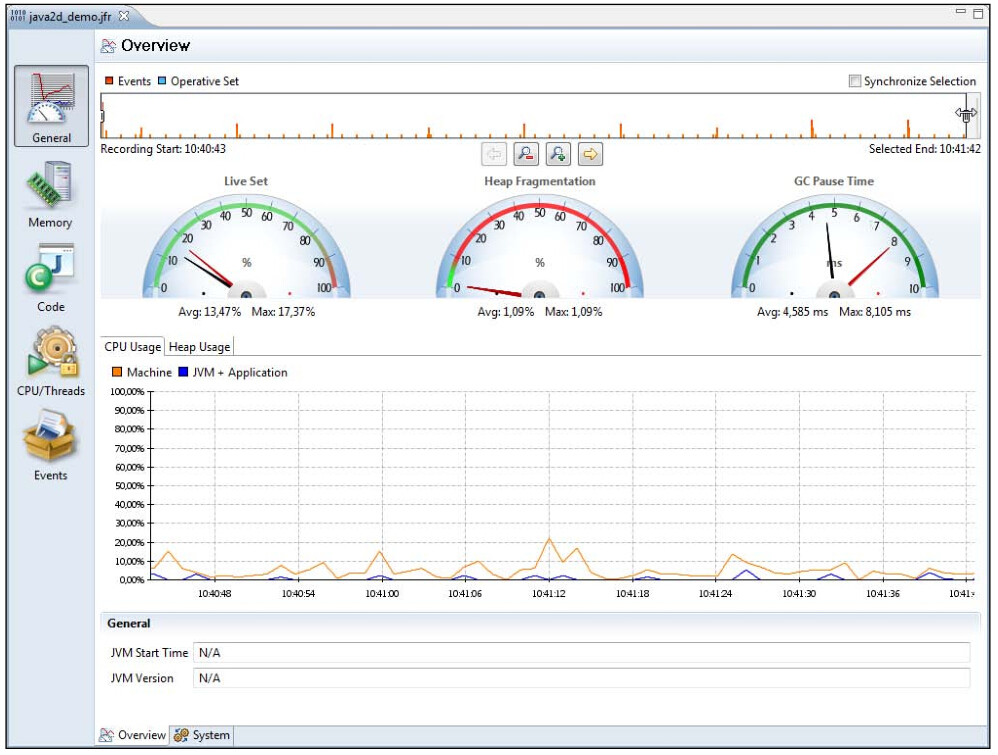Open the Events tab group

click(x=50, y=441)
